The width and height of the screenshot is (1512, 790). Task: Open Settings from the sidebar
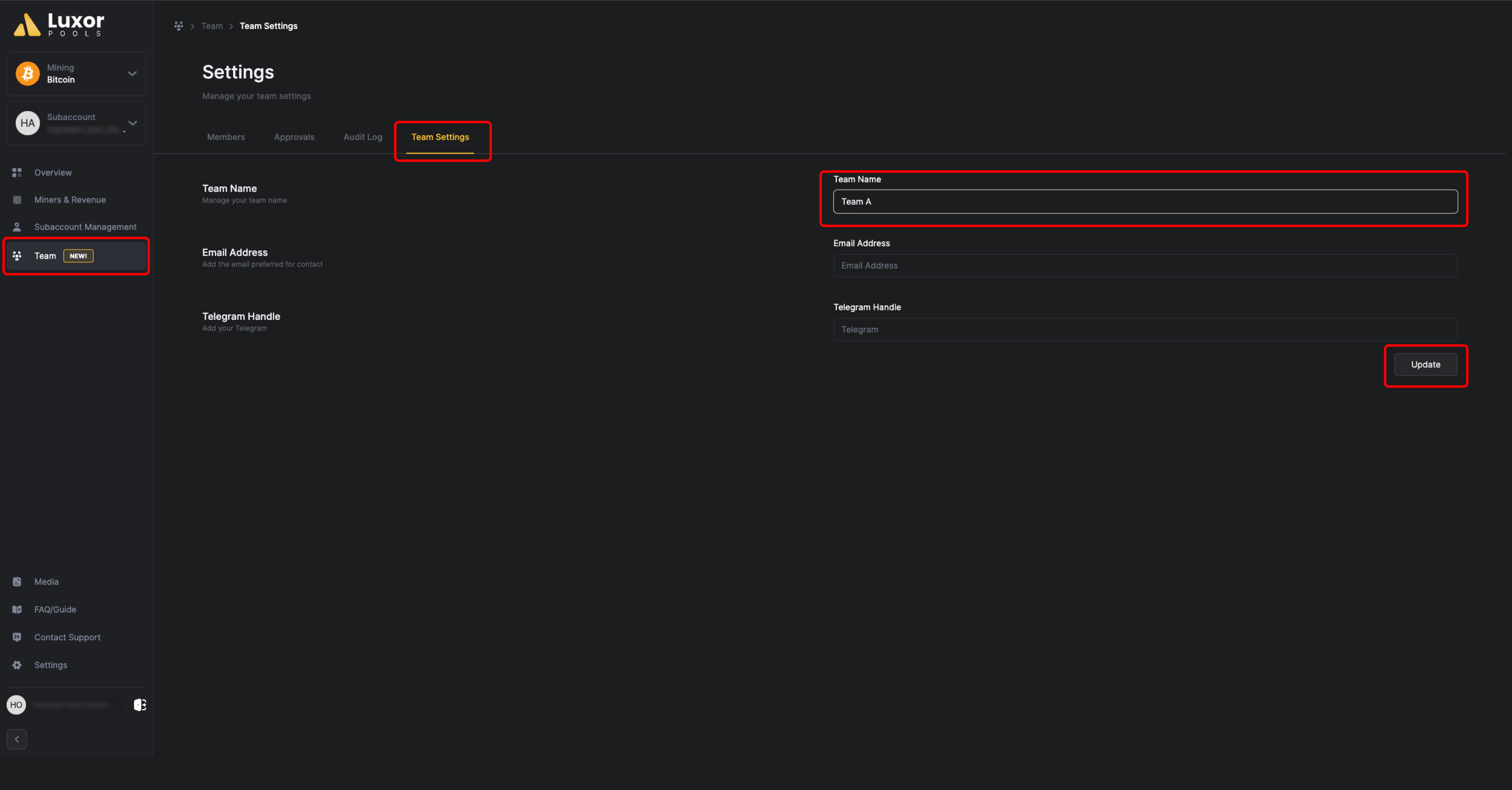click(x=50, y=665)
